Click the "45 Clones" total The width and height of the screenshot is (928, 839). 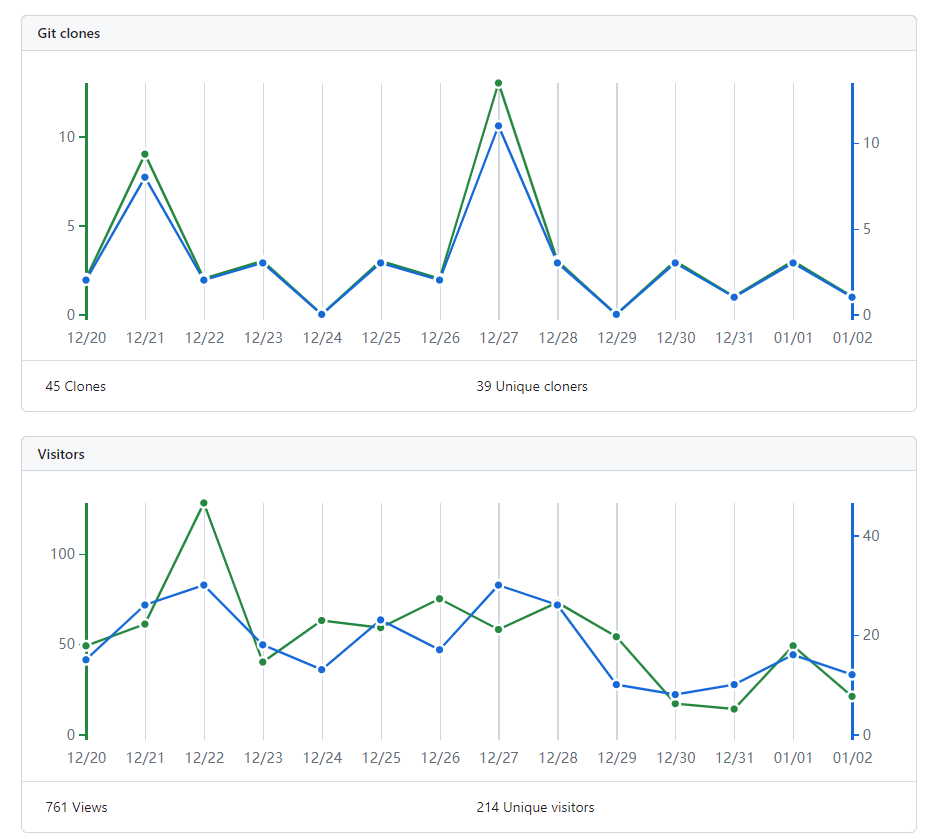click(76, 386)
